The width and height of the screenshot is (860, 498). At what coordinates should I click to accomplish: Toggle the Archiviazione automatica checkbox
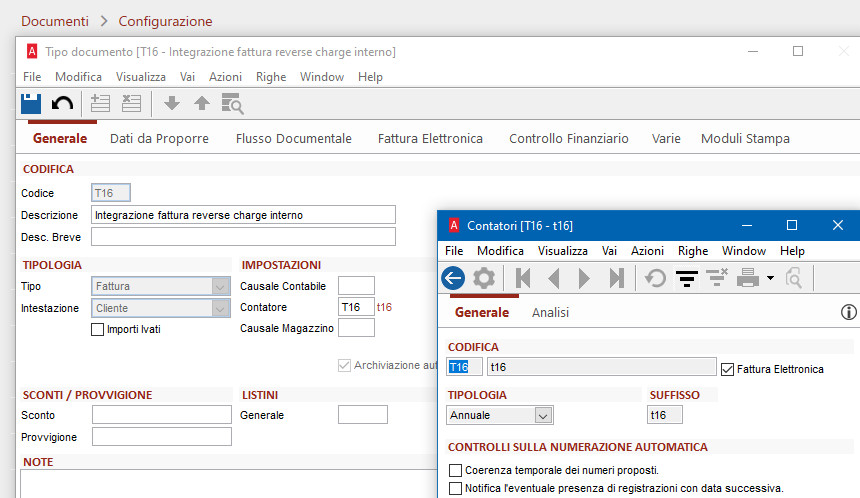click(x=344, y=365)
